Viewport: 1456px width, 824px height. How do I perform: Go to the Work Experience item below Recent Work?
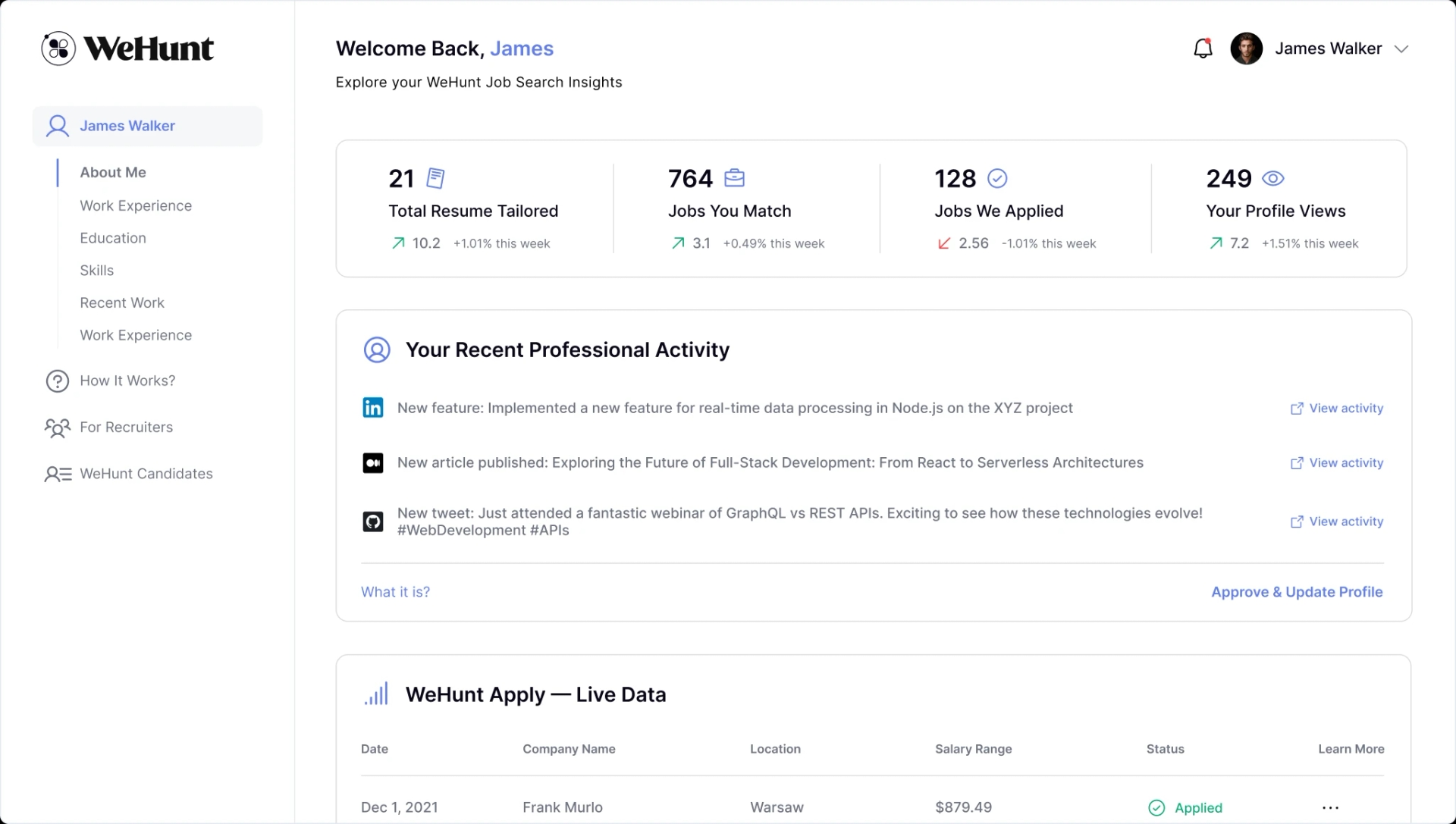coord(136,335)
